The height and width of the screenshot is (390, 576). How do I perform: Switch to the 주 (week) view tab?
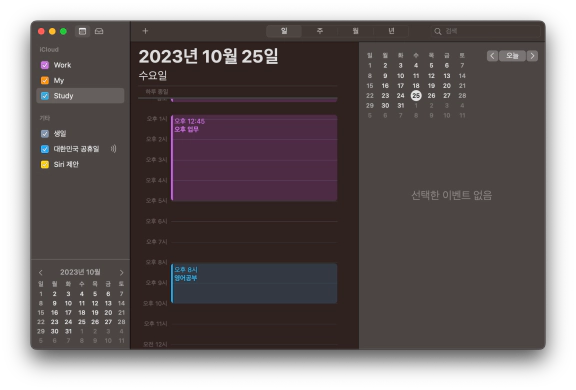coord(320,31)
